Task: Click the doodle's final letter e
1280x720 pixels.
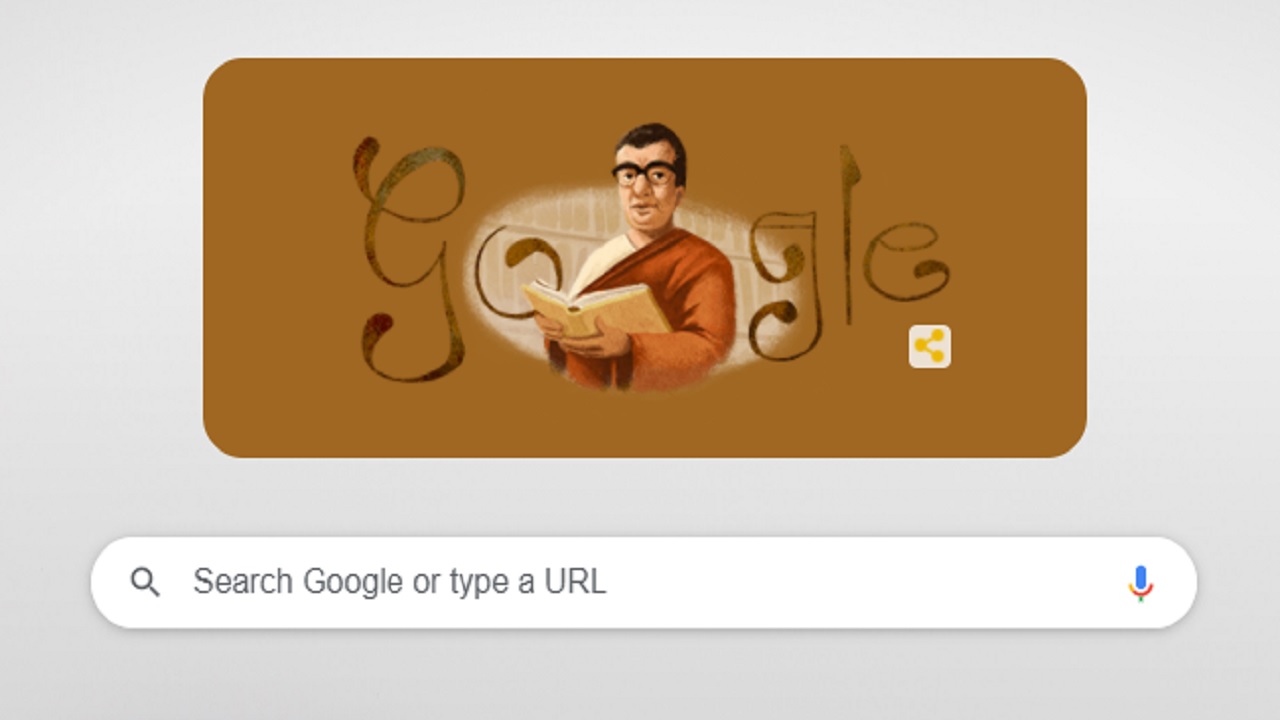Action: pyautogui.click(x=905, y=262)
